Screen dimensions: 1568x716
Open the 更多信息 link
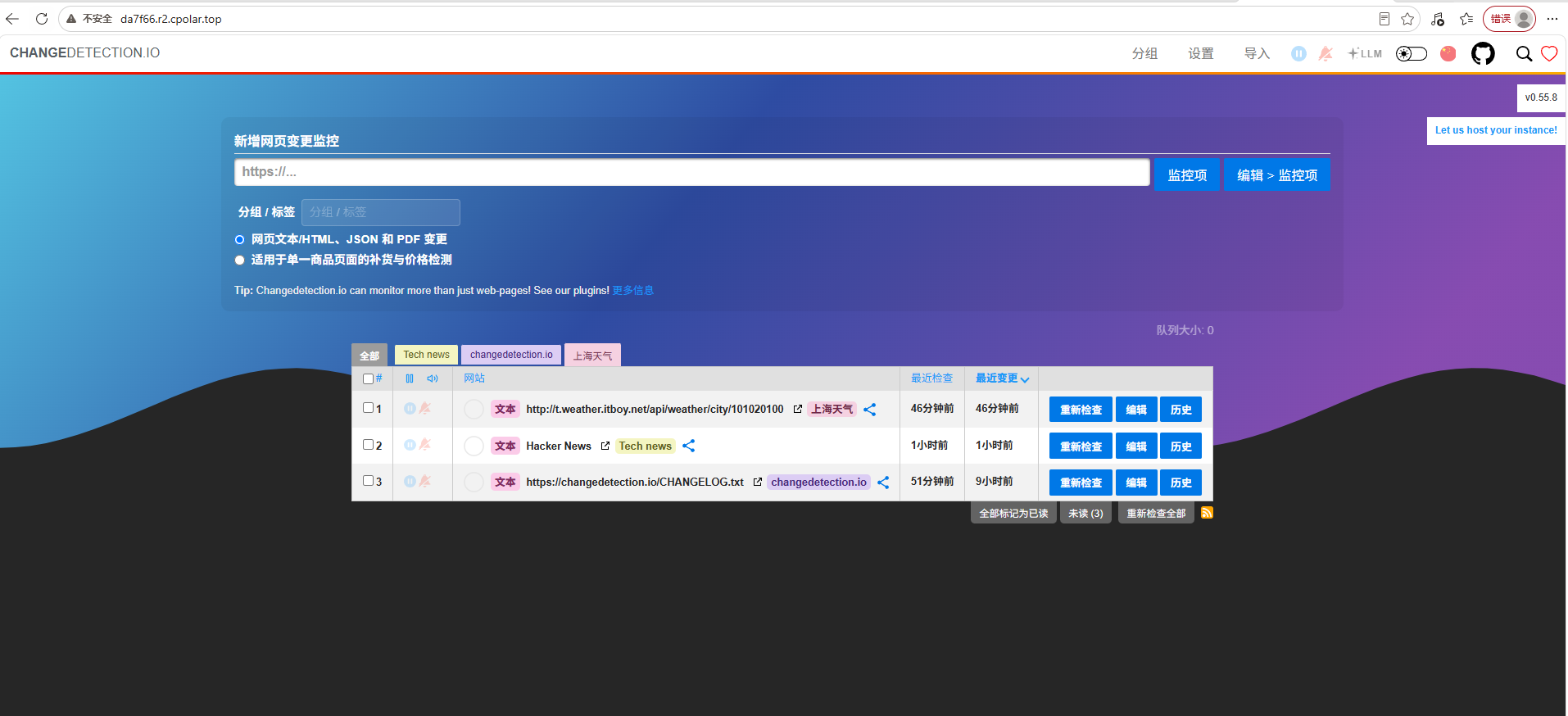click(632, 291)
